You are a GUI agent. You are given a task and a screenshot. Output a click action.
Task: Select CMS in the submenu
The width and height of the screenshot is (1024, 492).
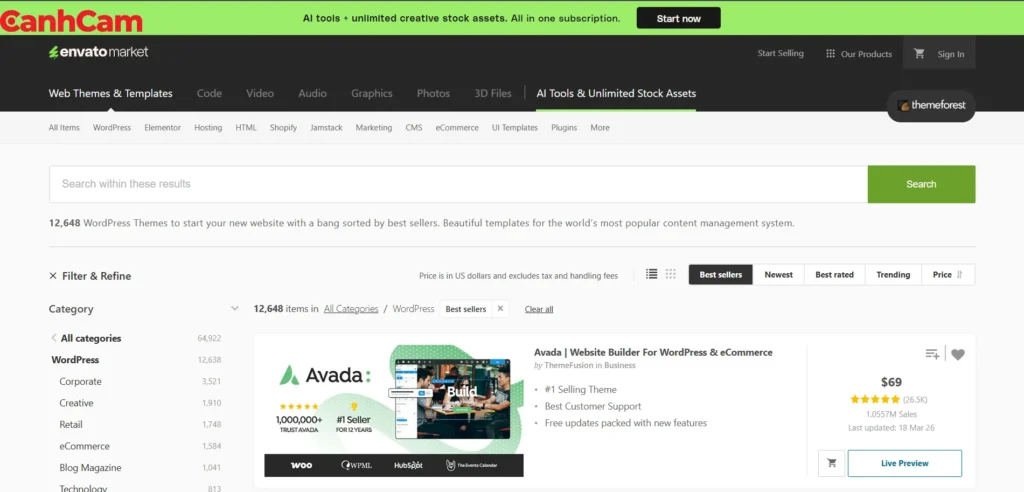point(414,128)
